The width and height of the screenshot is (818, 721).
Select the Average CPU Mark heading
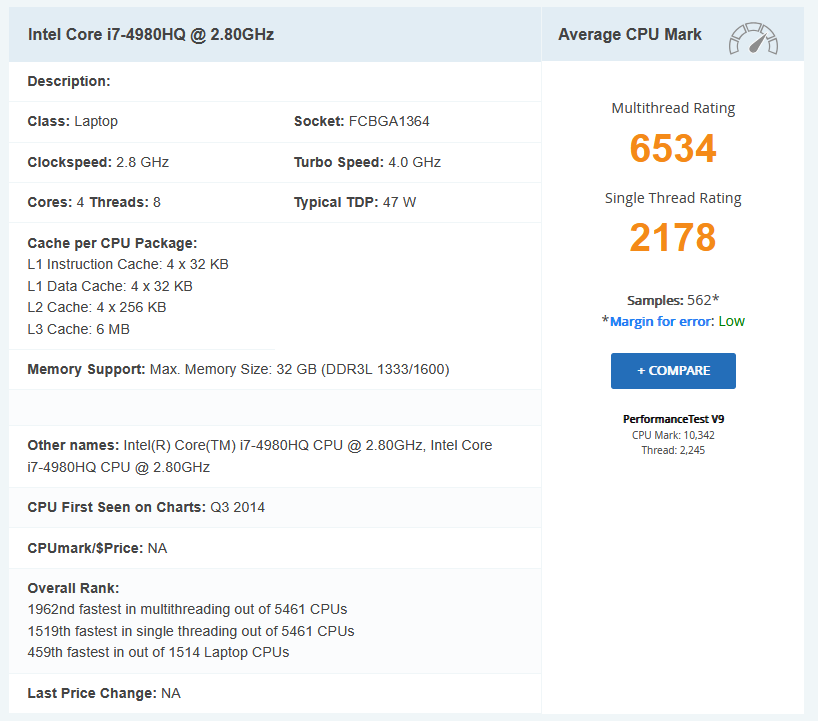(630, 34)
